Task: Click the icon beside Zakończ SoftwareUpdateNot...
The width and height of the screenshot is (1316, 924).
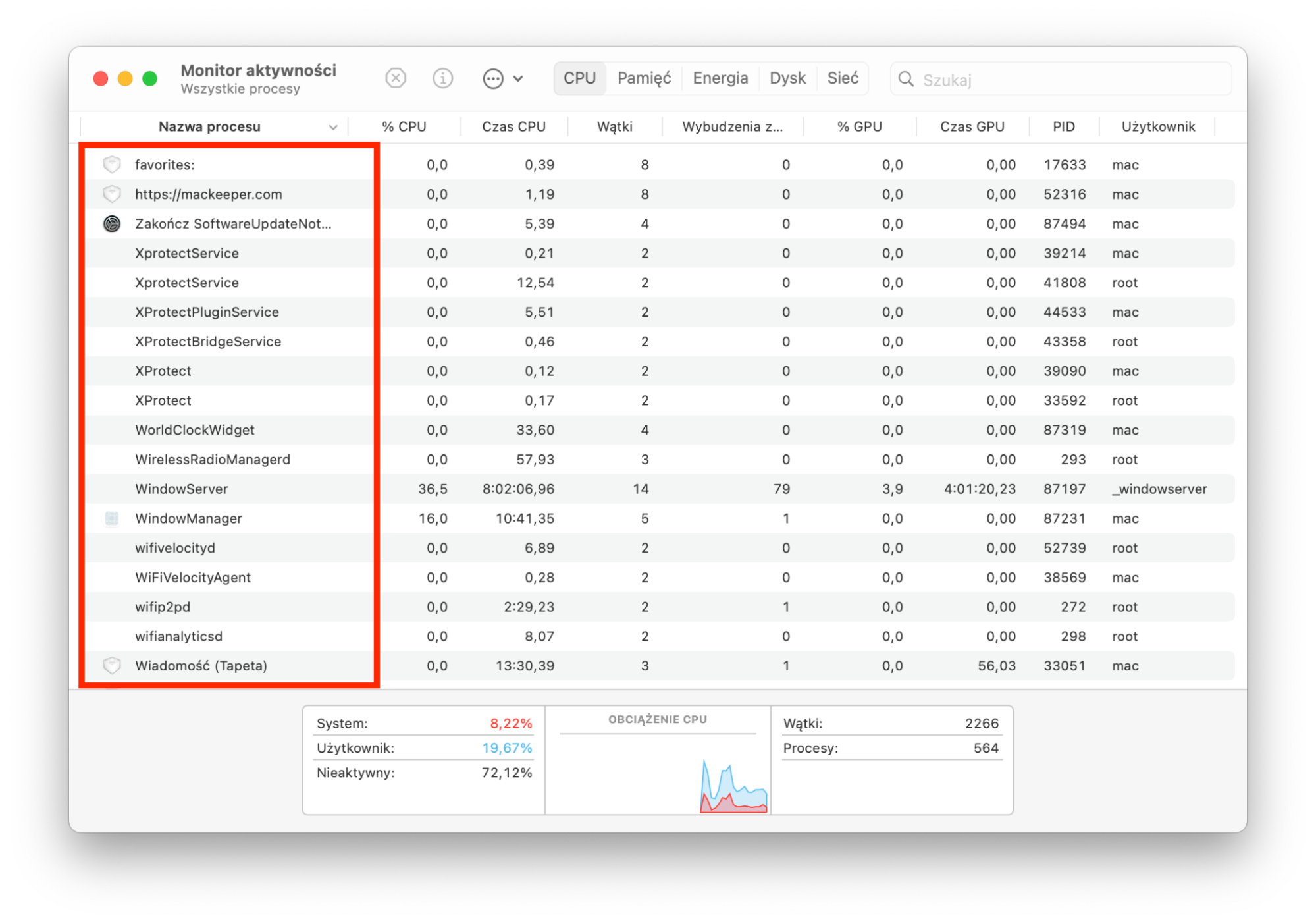Action: (x=112, y=224)
